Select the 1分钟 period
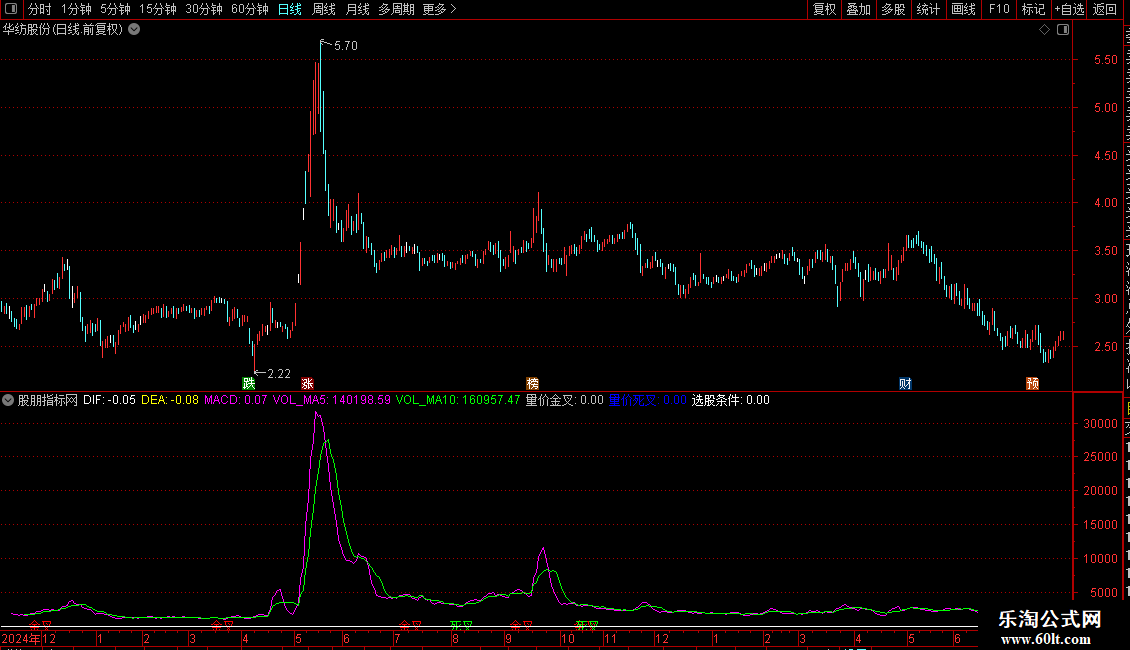Viewport: 1130px width, 650px height. point(76,9)
